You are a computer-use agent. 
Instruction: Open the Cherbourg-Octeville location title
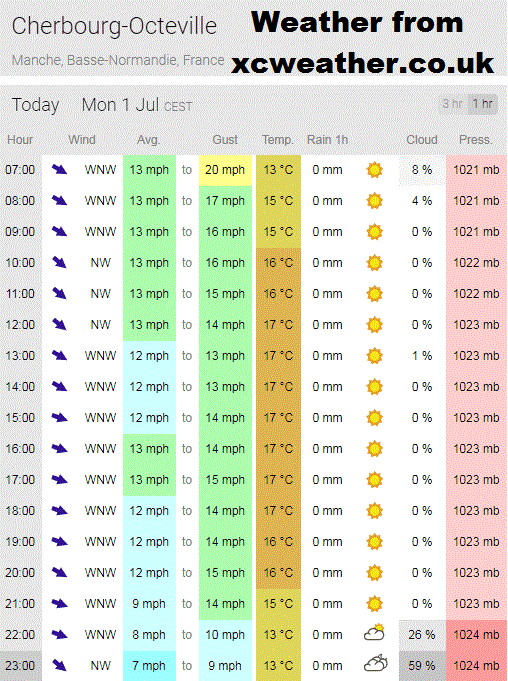[114, 26]
